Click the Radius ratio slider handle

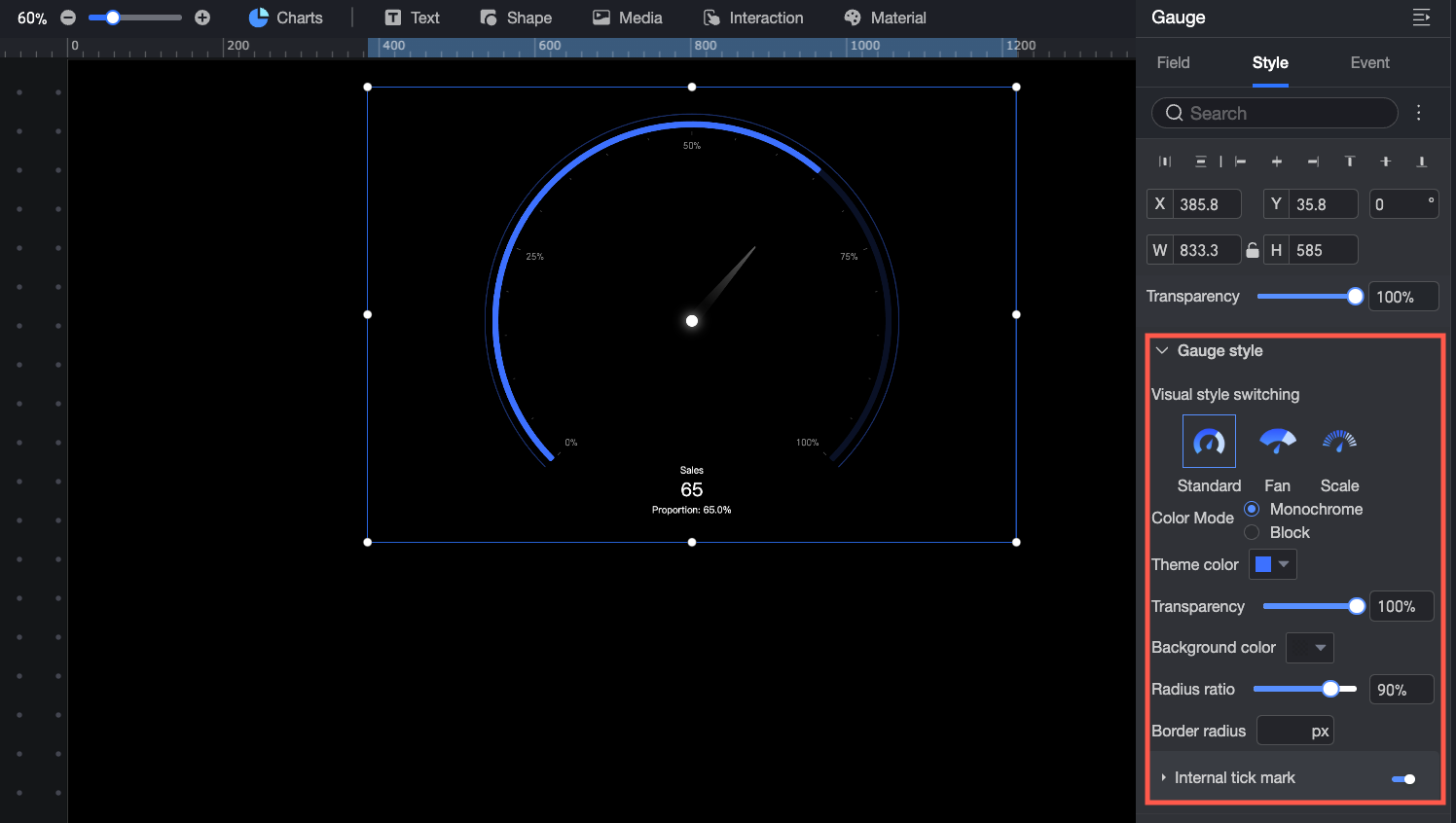tap(1330, 689)
